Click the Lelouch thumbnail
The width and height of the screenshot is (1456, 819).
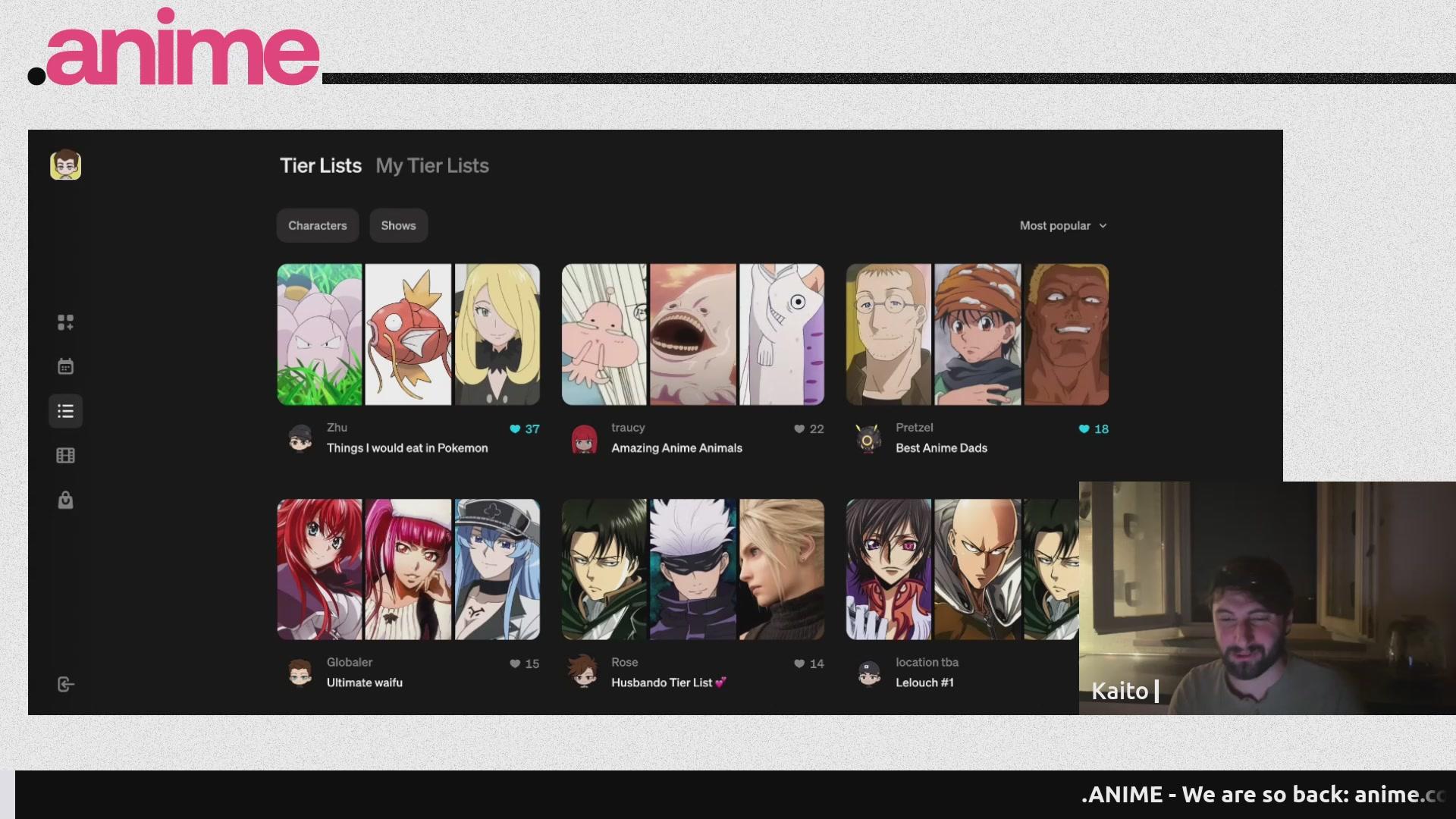pyautogui.click(x=889, y=570)
